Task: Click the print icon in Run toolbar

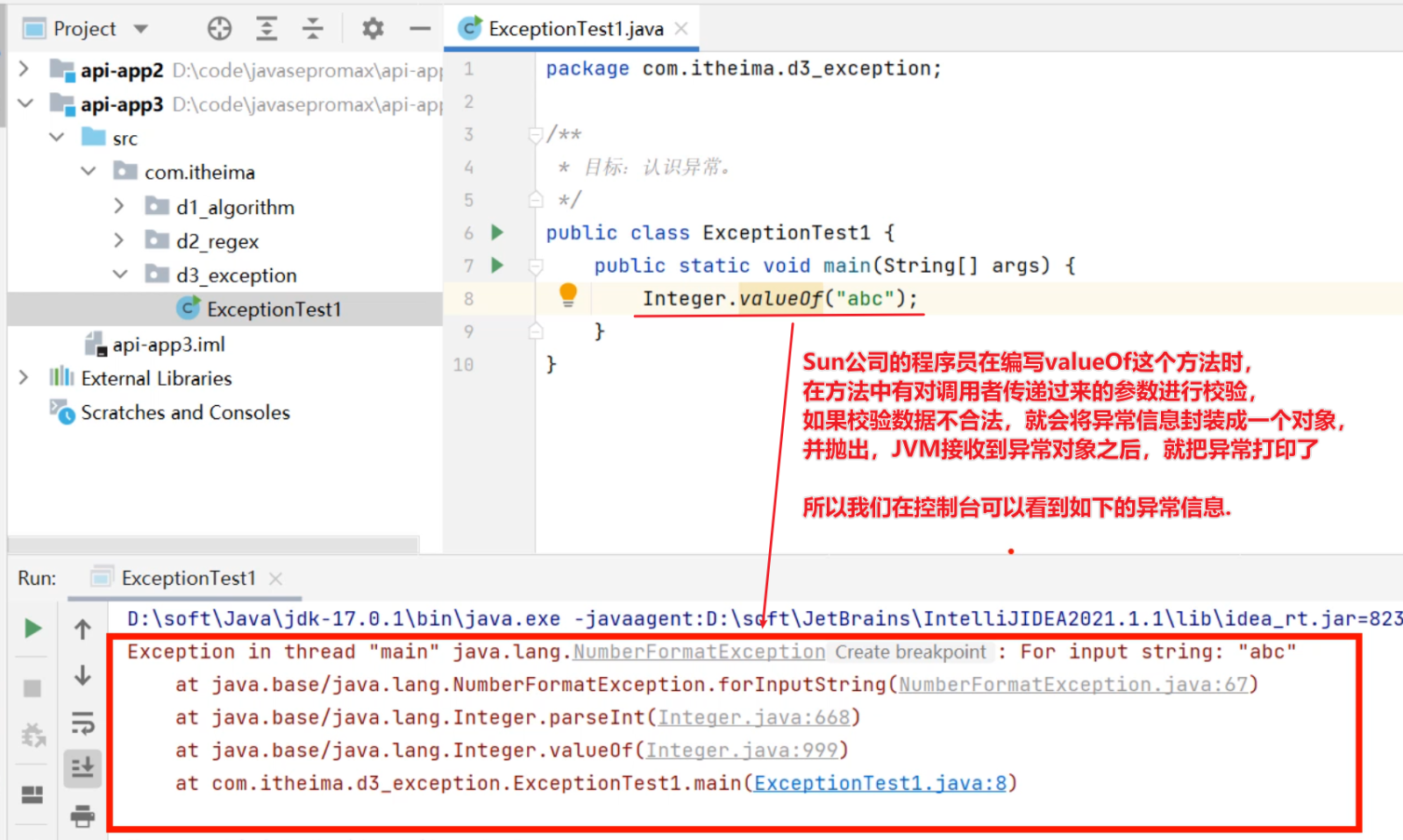Action: [82, 816]
